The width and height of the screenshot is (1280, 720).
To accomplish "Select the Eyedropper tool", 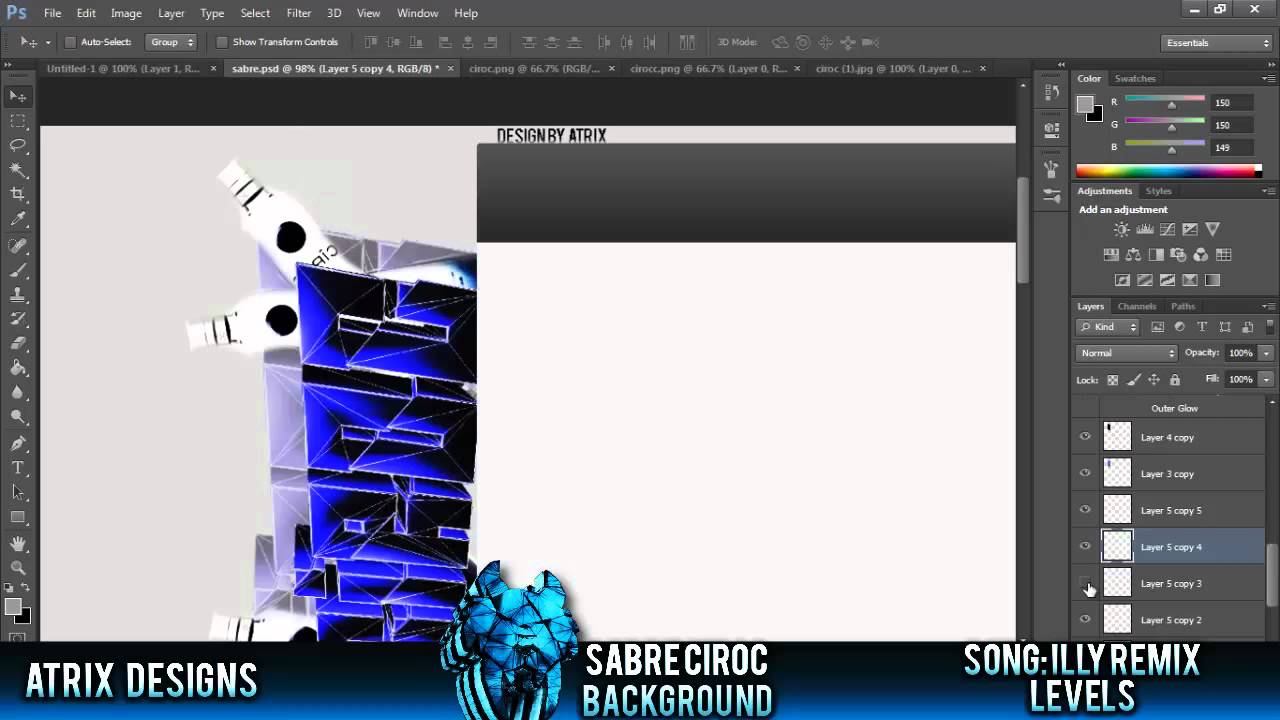I will click(x=18, y=220).
